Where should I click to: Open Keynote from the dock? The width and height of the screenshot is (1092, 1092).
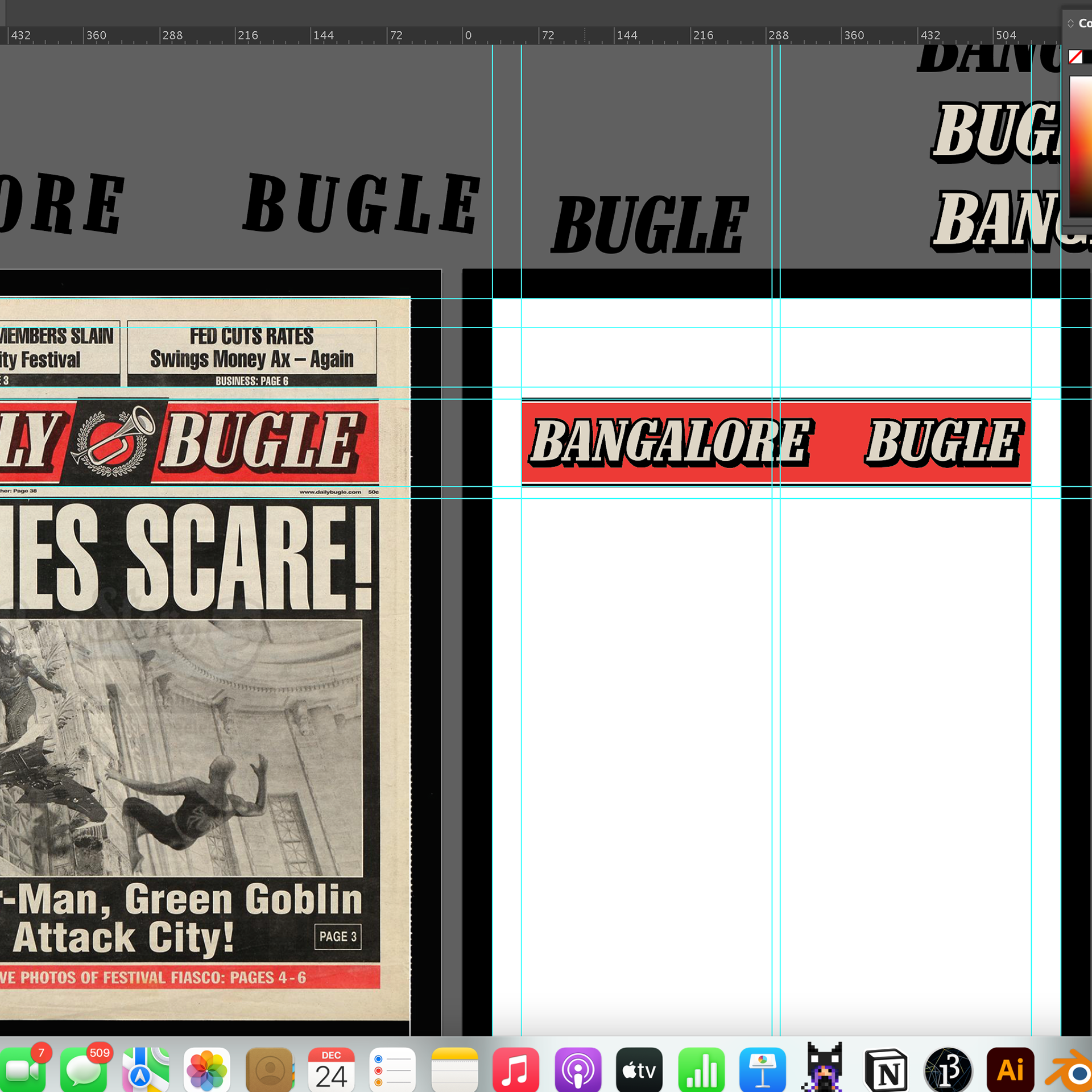tap(763, 1070)
